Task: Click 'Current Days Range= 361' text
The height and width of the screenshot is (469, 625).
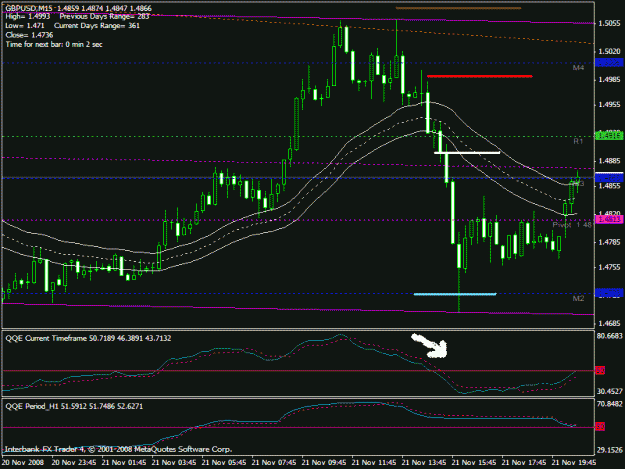Action: [97, 26]
